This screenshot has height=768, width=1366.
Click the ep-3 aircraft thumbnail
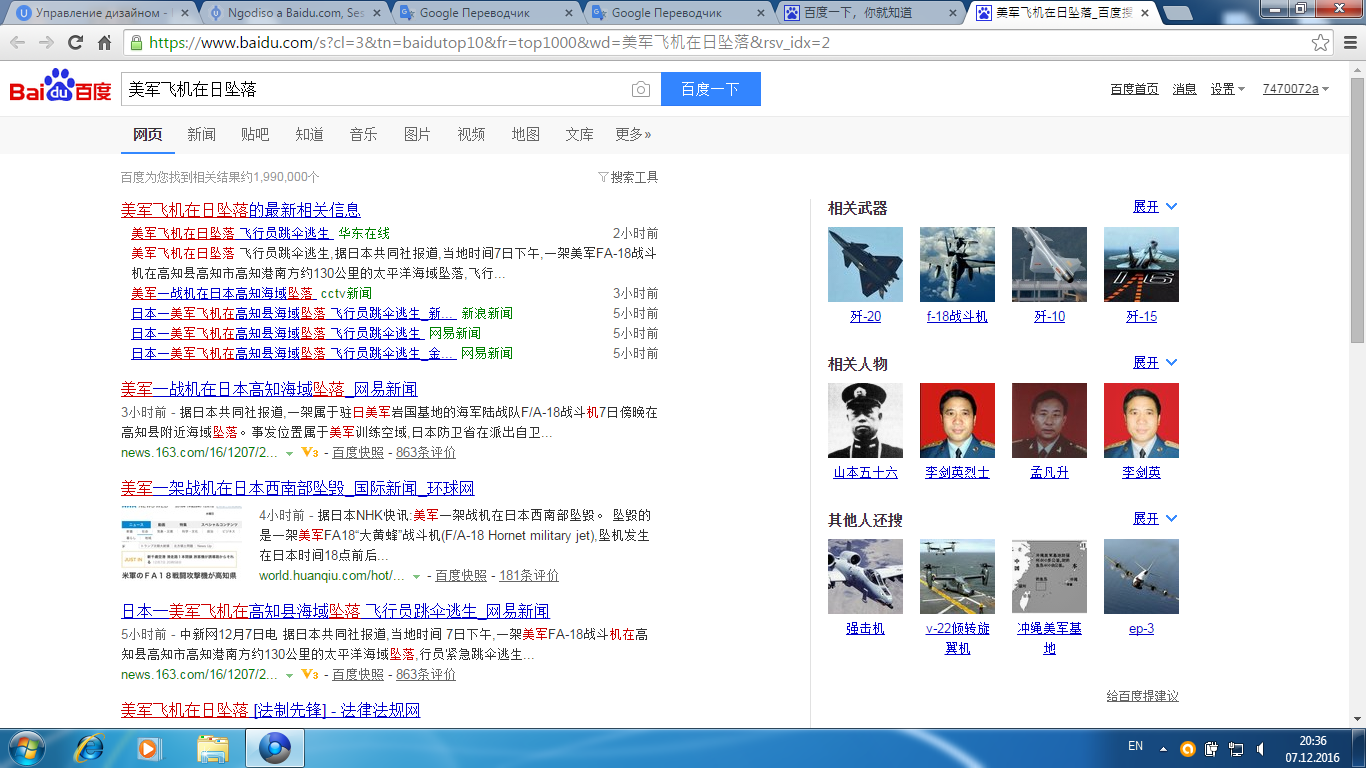tap(1141, 576)
